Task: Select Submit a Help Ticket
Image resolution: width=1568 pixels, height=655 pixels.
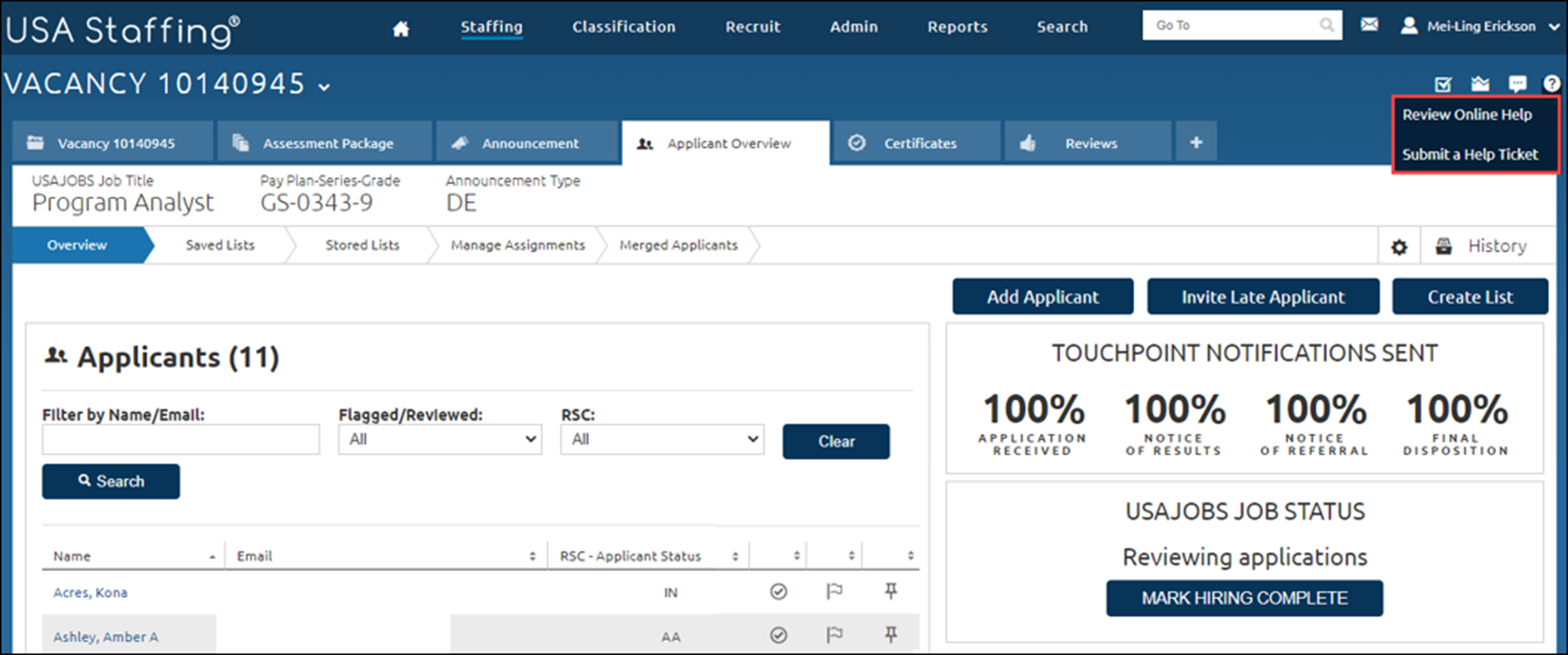Action: [1470, 155]
